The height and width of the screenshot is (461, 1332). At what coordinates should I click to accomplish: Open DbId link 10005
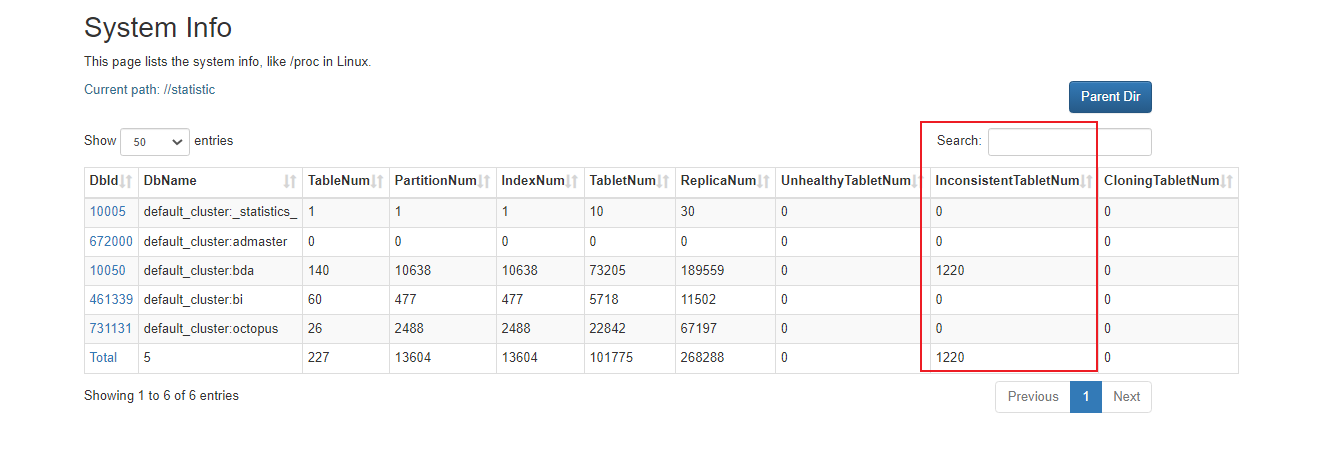(108, 212)
